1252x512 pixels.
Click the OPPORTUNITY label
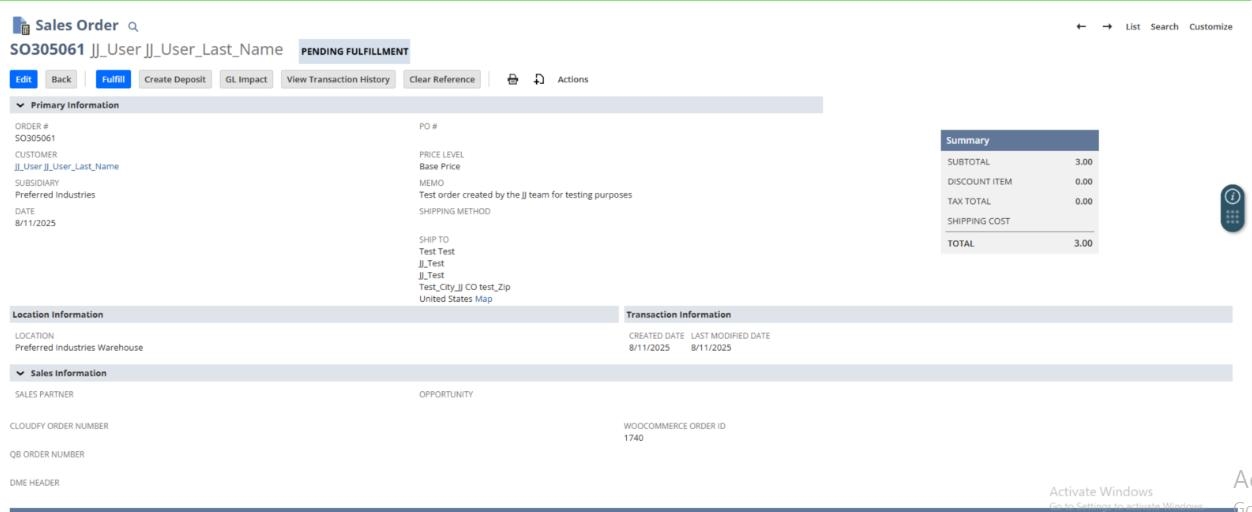coord(446,394)
